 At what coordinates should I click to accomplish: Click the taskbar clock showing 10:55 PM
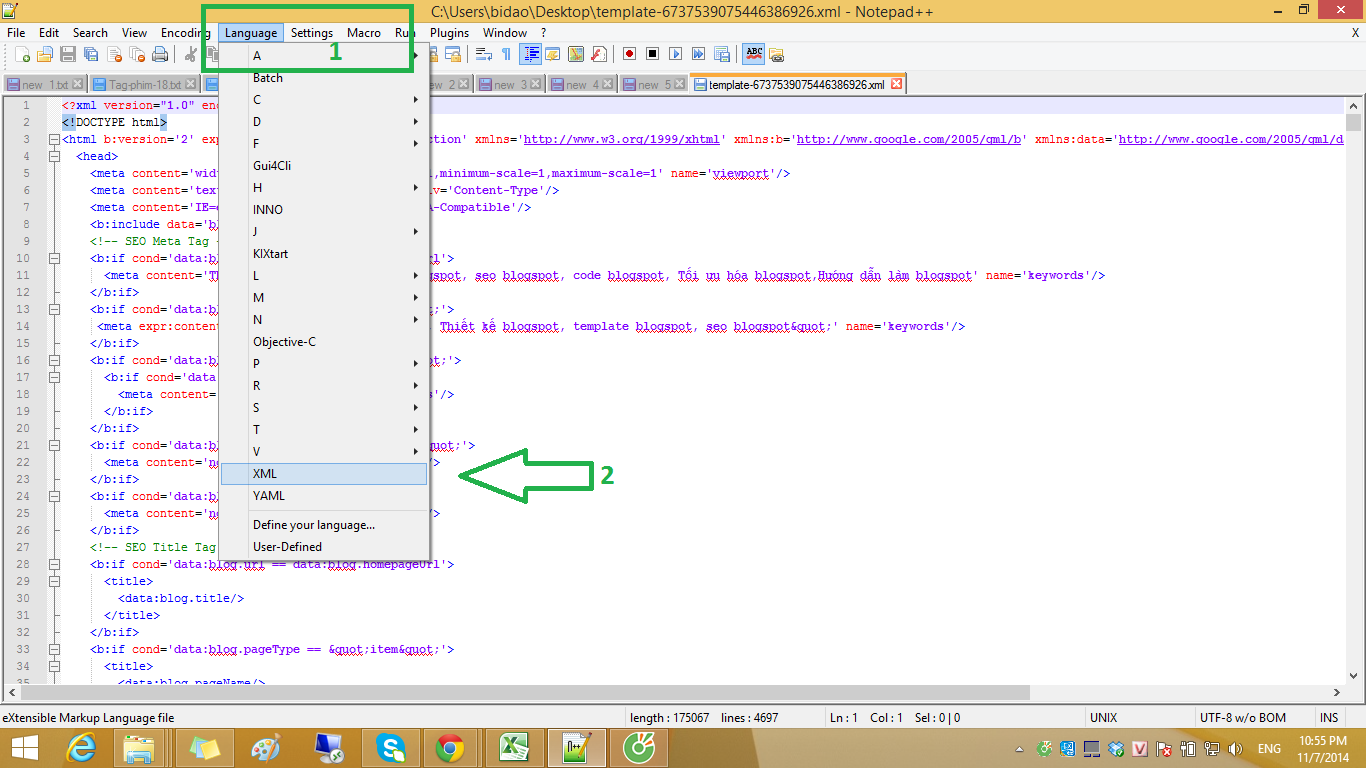tap(1323, 748)
